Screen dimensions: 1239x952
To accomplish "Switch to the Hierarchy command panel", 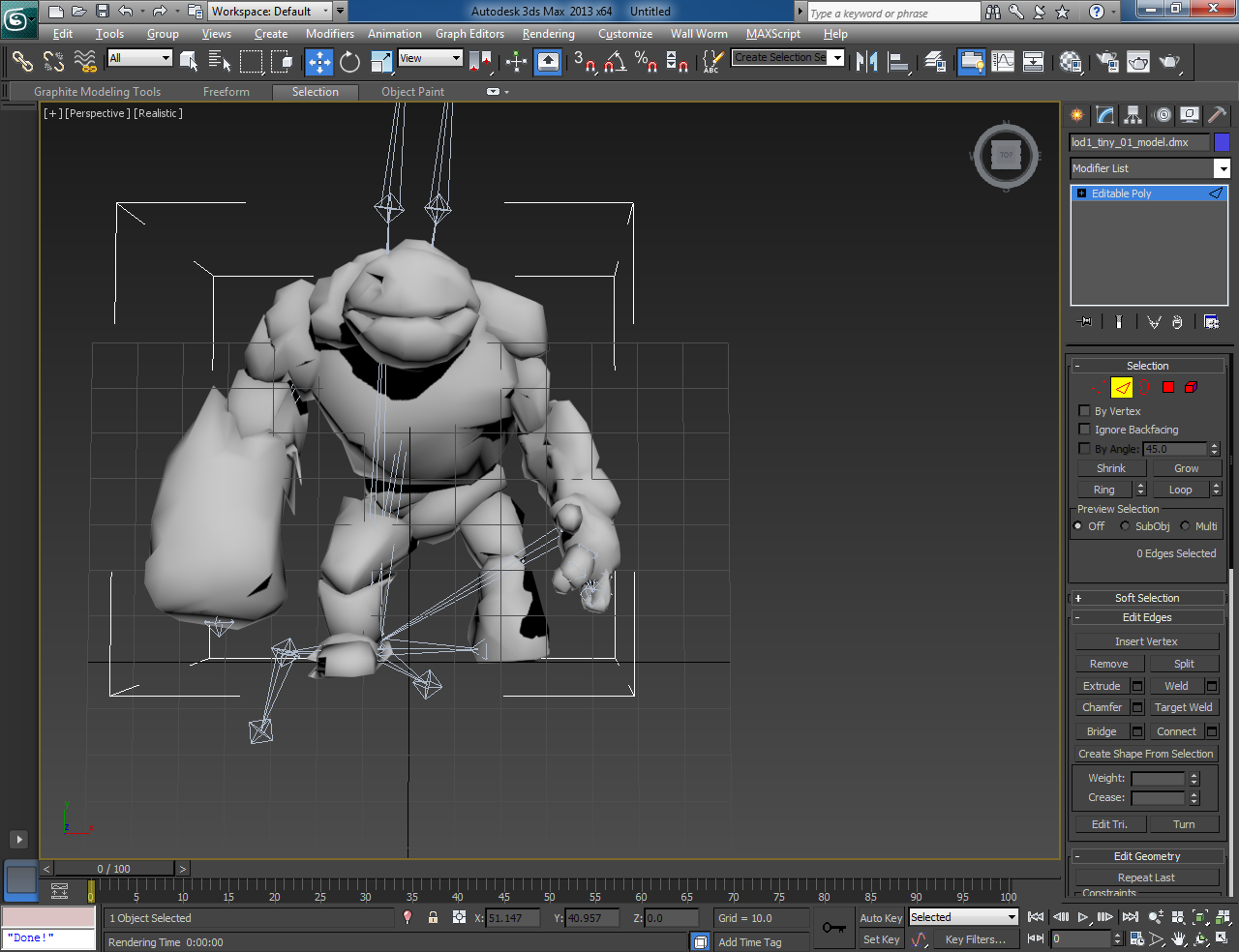I will pyautogui.click(x=1133, y=115).
